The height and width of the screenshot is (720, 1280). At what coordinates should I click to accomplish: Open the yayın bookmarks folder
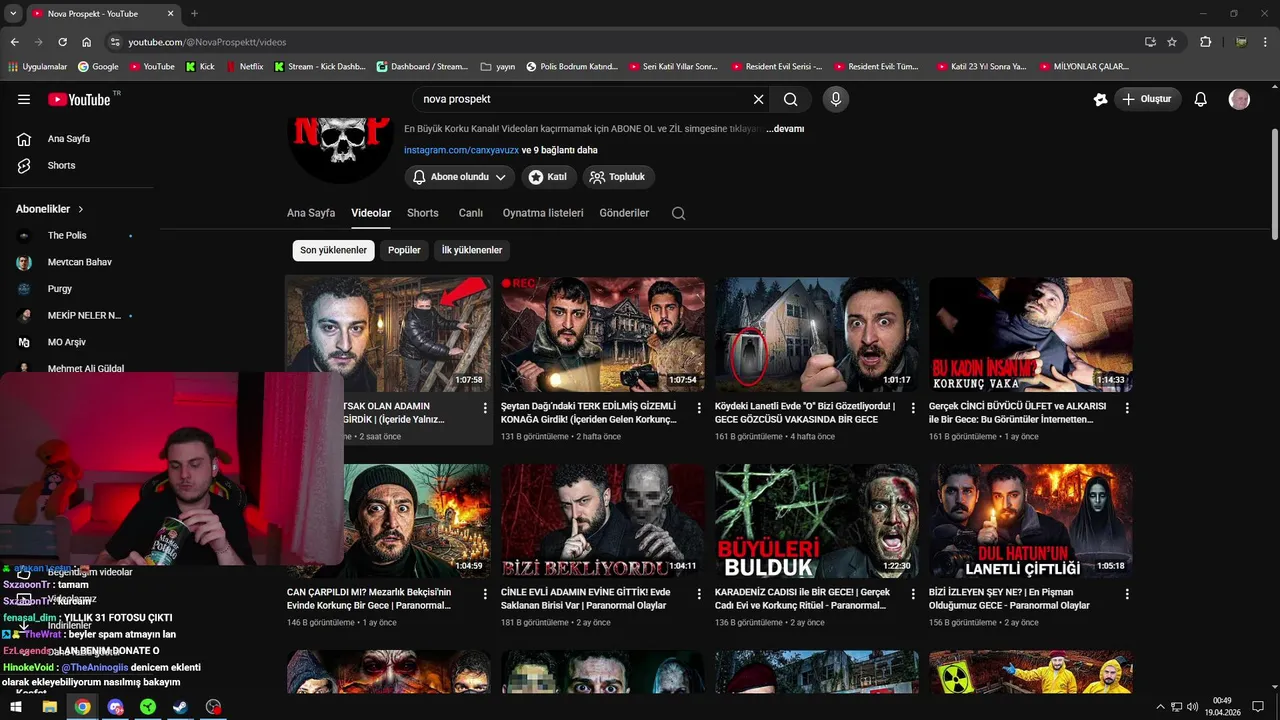(498, 67)
